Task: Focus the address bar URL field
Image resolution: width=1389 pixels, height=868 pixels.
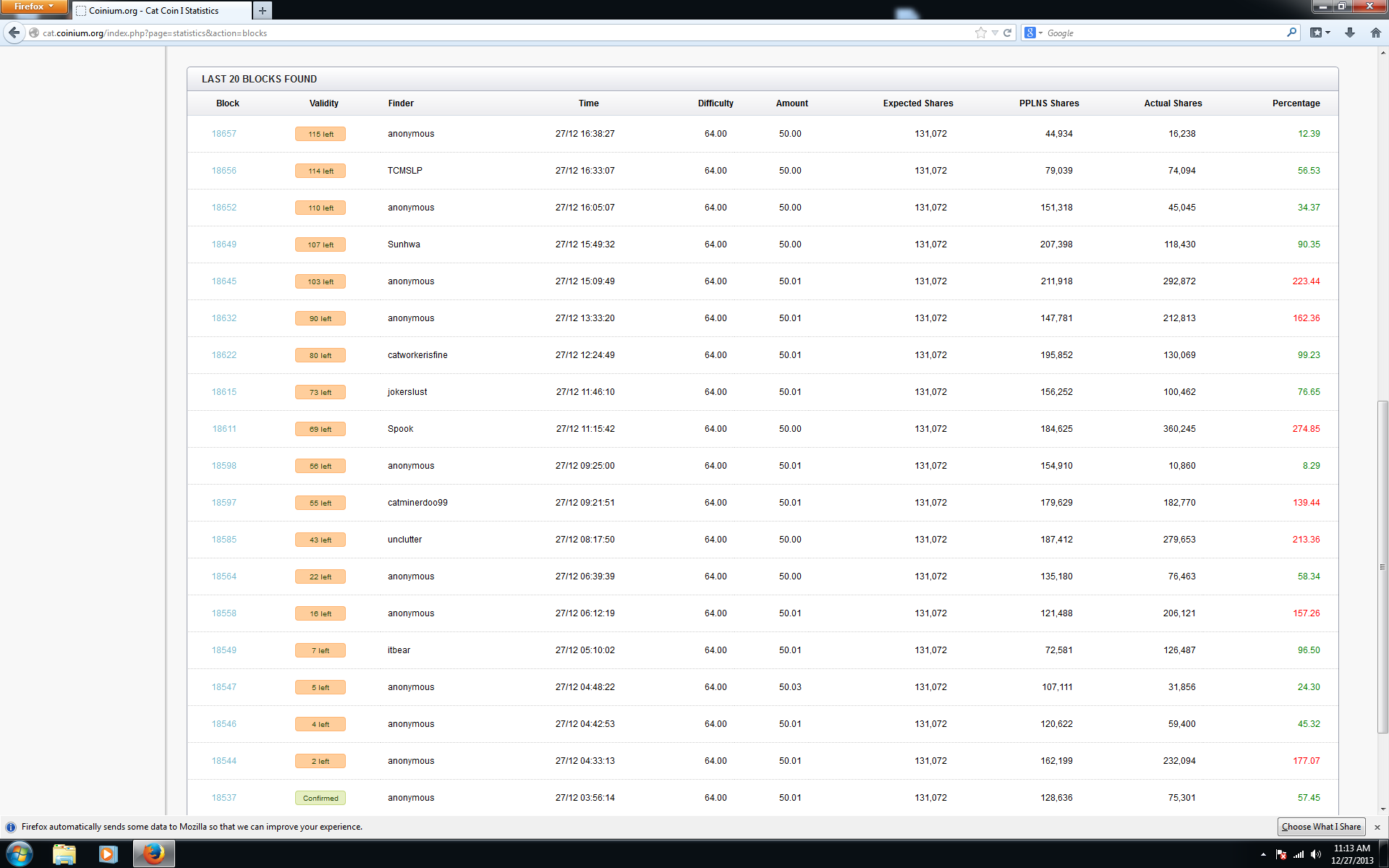Action: 506,33
